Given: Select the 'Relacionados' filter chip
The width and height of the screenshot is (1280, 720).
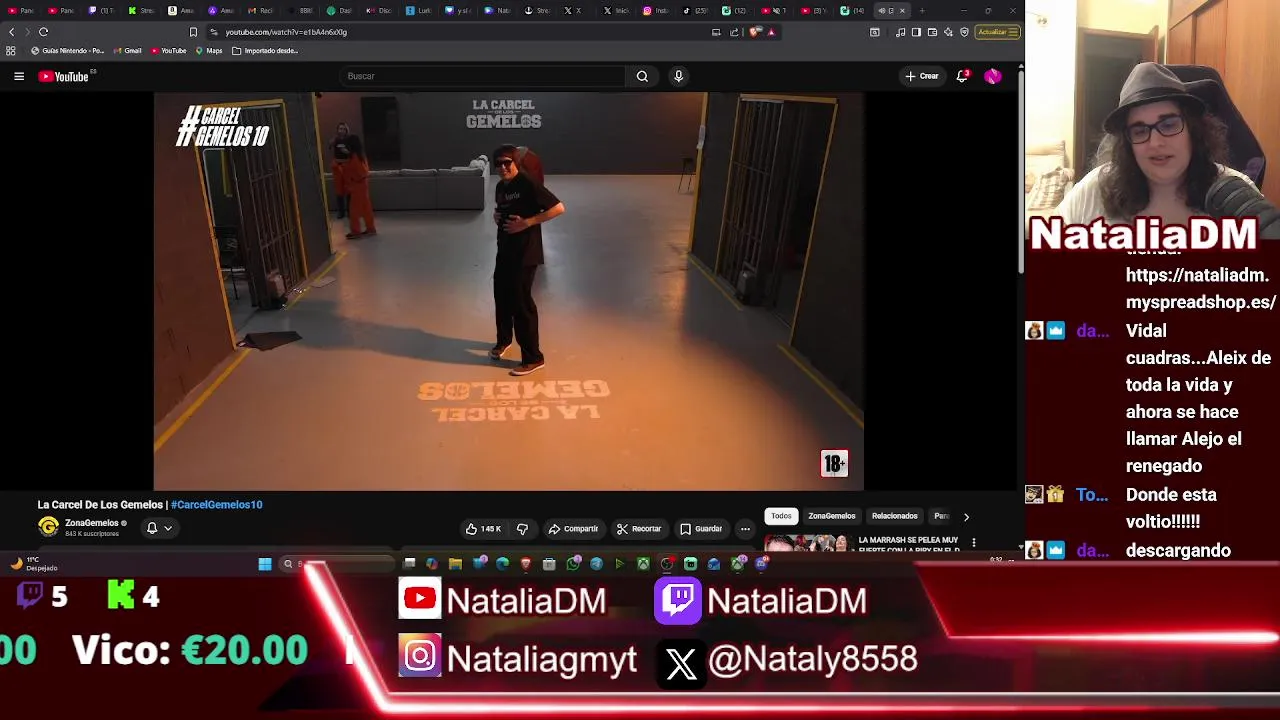Looking at the screenshot, I should pyautogui.click(x=895, y=516).
